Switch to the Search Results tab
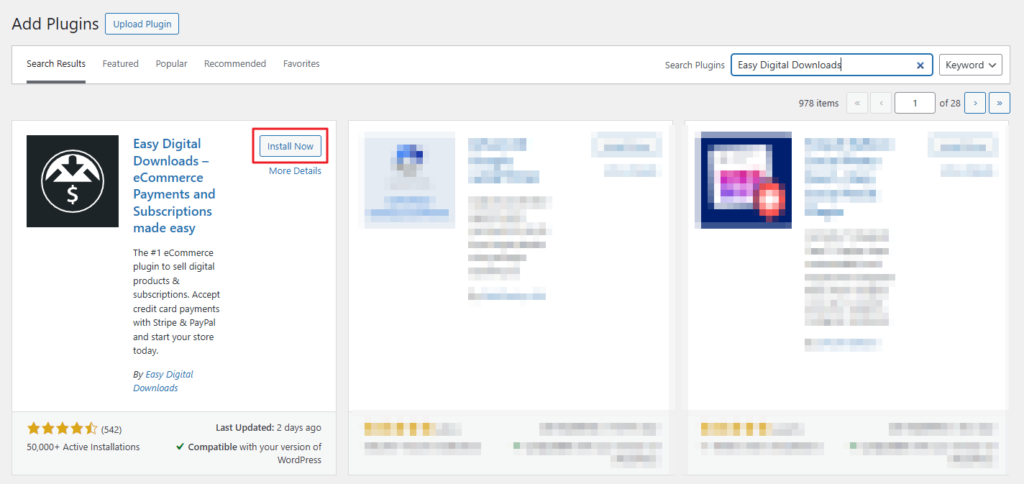 [56, 64]
